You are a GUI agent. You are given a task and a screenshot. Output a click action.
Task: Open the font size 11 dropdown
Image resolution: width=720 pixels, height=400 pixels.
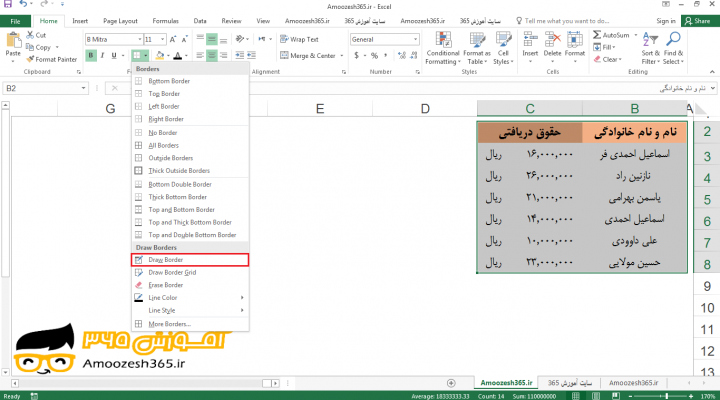pyautogui.click(x=163, y=39)
